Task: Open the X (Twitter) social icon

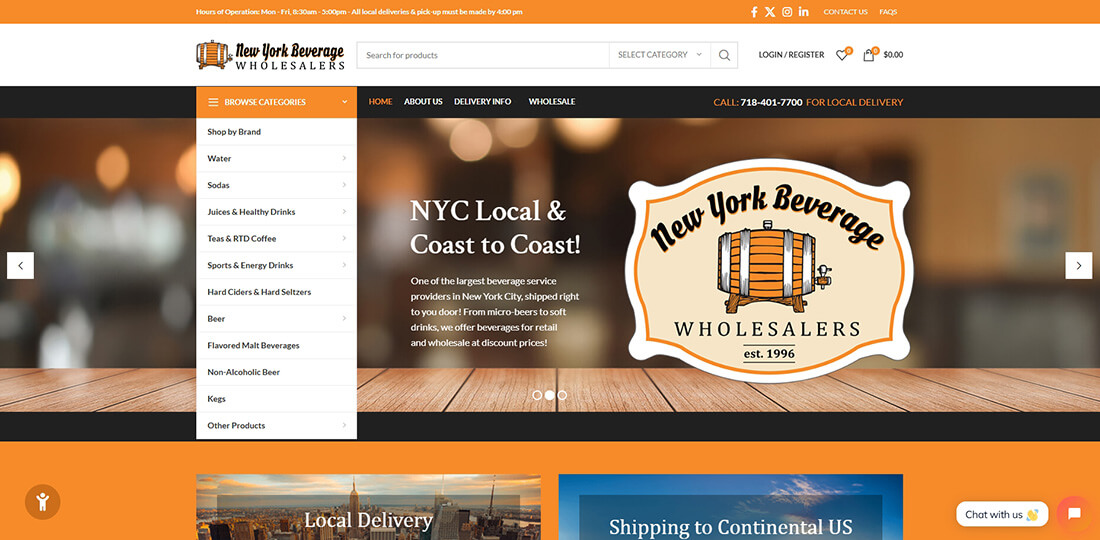Action: tap(770, 12)
